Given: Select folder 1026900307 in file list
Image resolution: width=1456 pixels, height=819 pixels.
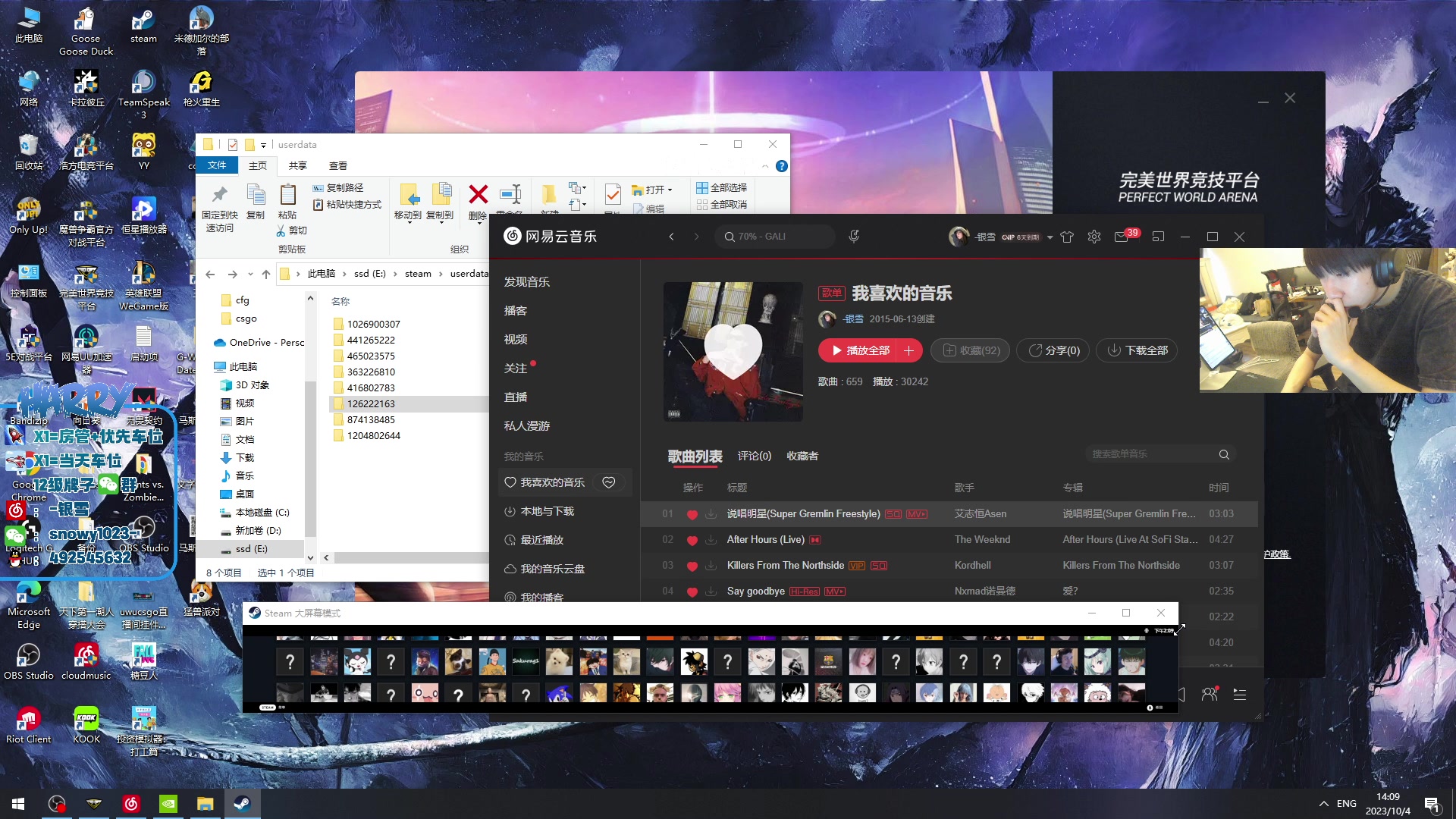Looking at the screenshot, I should pyautogui.click(x=374, y=324).
